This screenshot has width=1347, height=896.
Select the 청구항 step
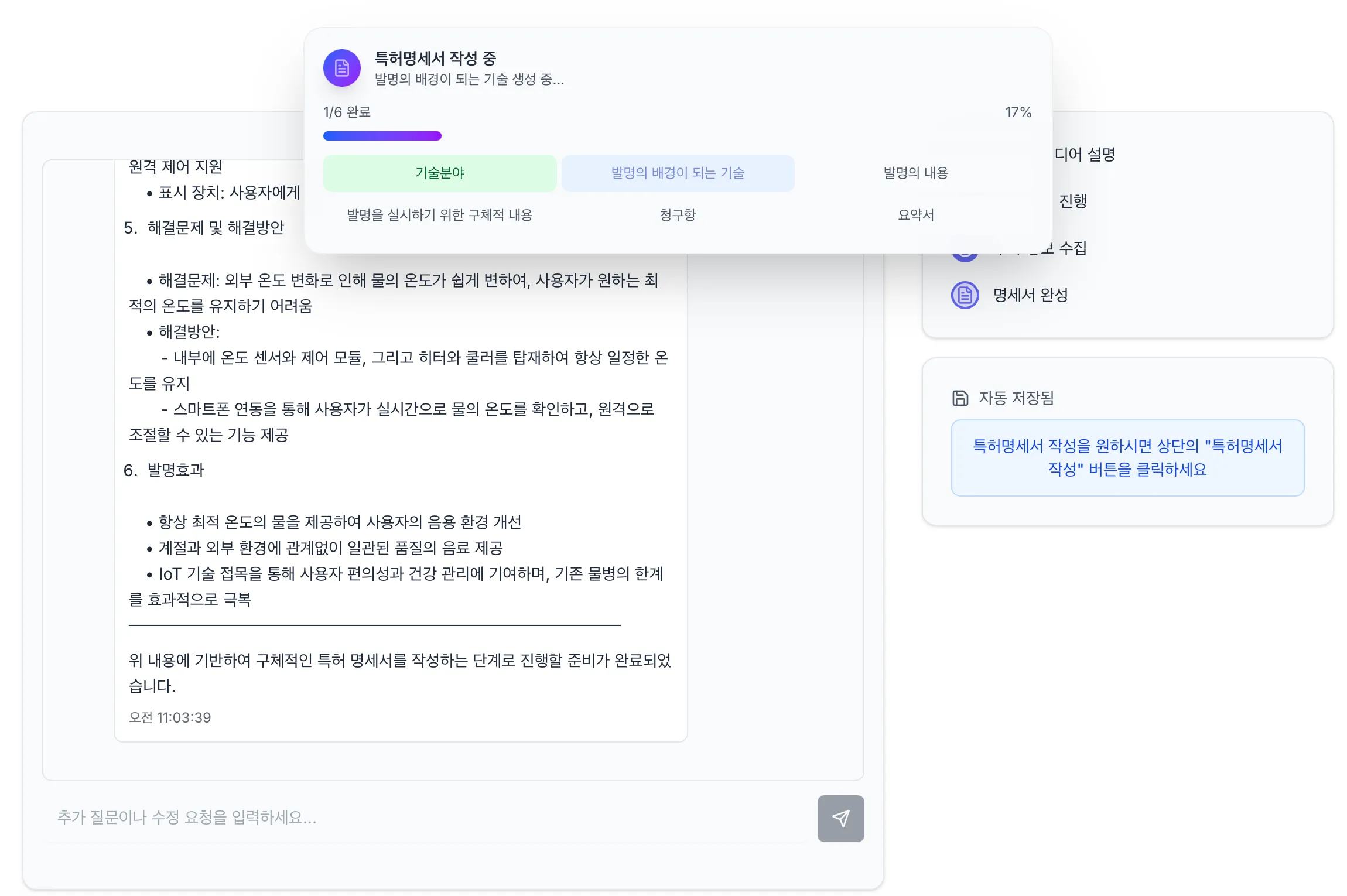tap(678, 215)
